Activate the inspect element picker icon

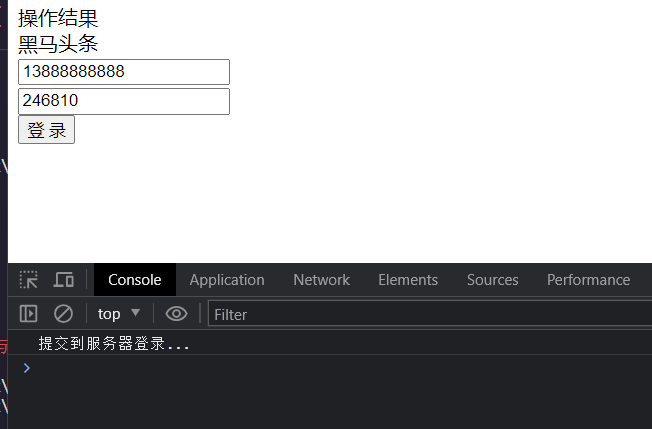pos(29,280)
